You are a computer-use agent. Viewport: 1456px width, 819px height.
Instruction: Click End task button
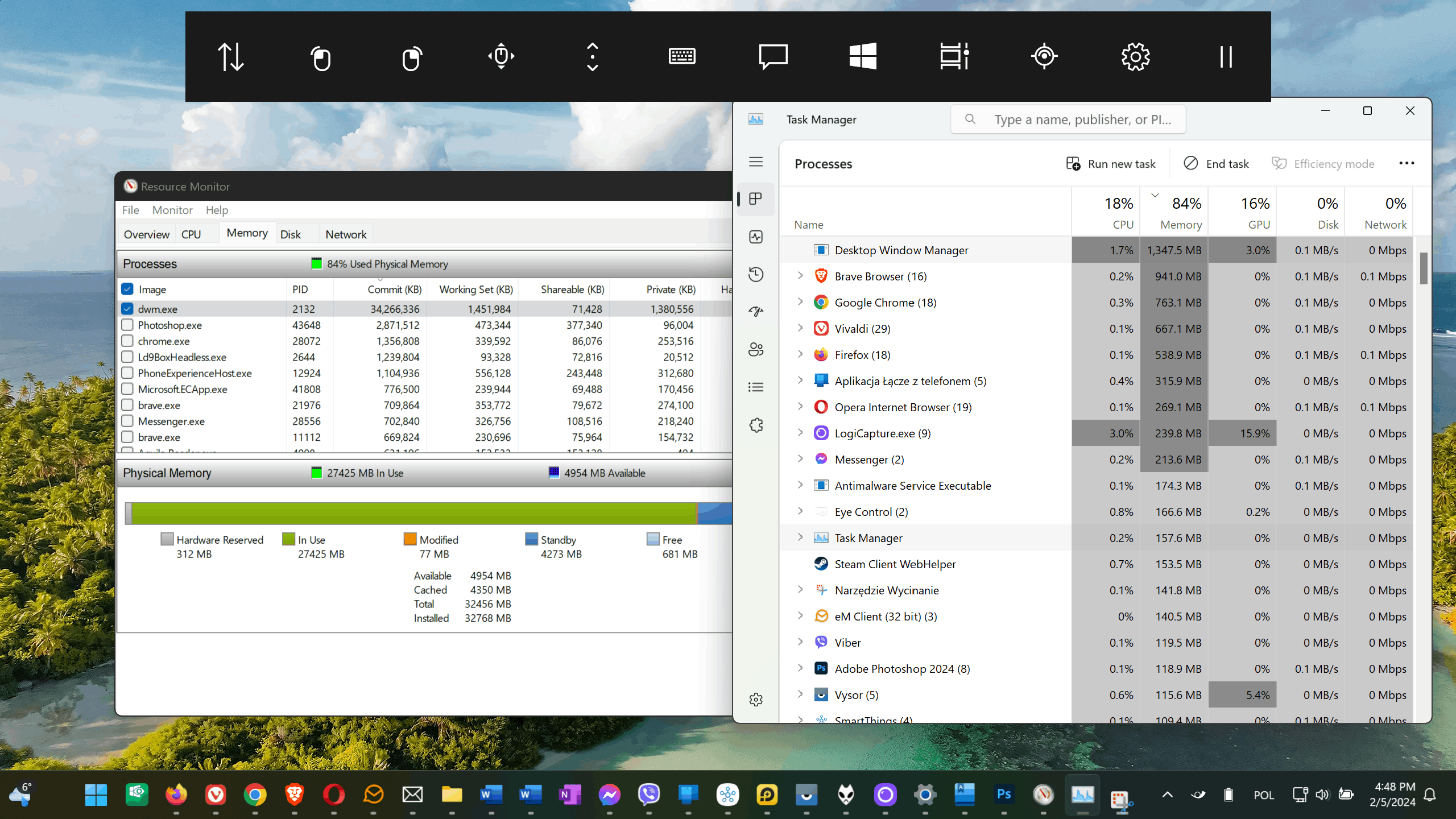pos(1217,164)
